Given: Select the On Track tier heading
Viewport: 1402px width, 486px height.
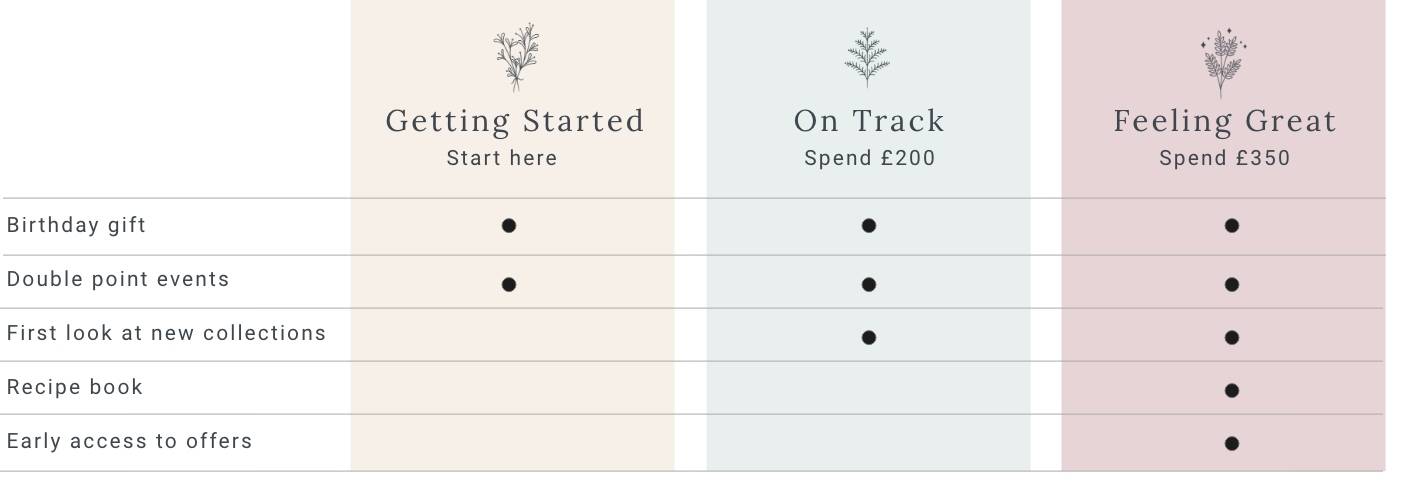Looking at the screenshot, I should pyautogui.click(x=869, y=121).
